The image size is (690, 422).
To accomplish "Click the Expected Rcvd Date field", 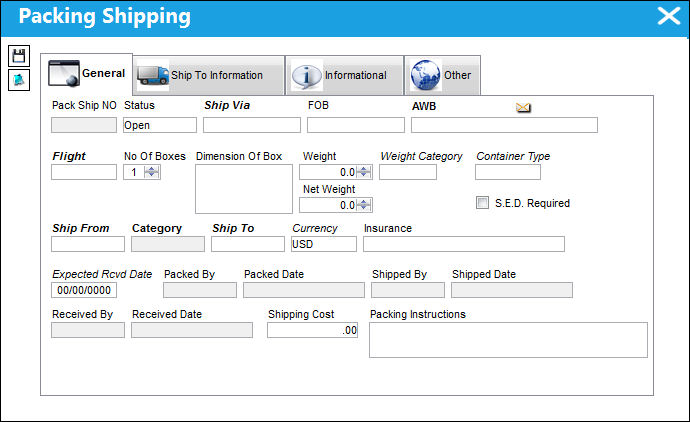I will point(84,290).
